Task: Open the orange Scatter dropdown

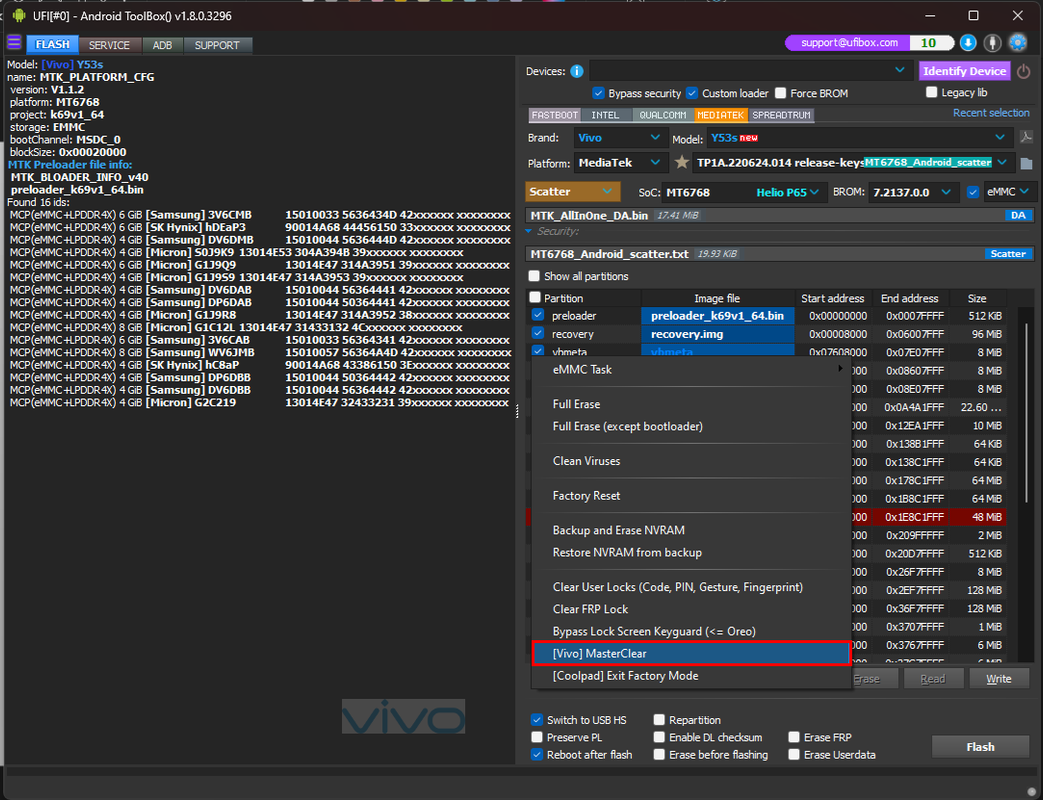Action: pyautogui.click(x=573, y=192)
